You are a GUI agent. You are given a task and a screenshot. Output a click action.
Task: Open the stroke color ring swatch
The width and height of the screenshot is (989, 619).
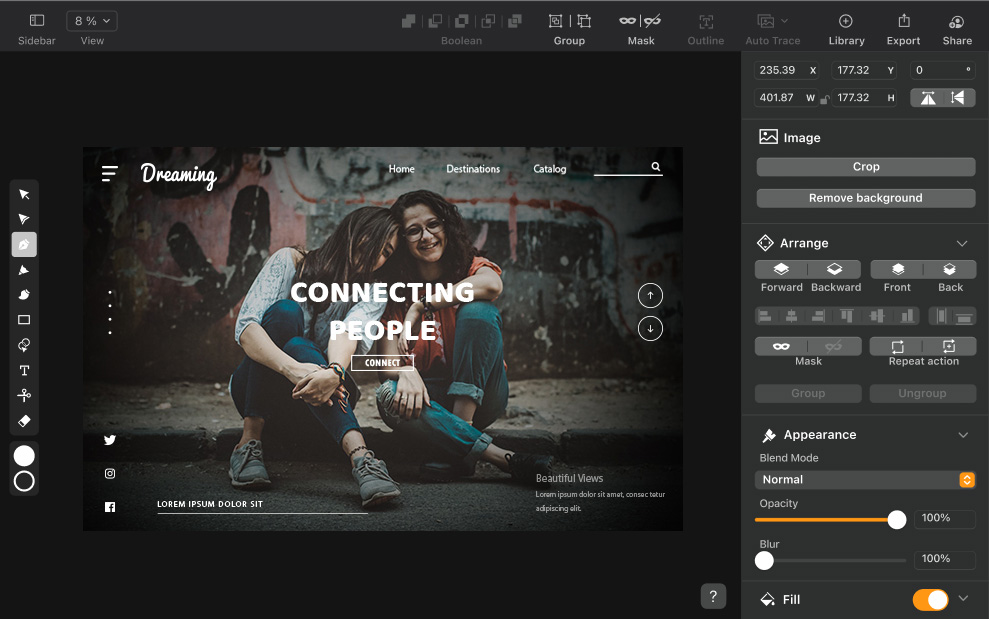point(24,481)
